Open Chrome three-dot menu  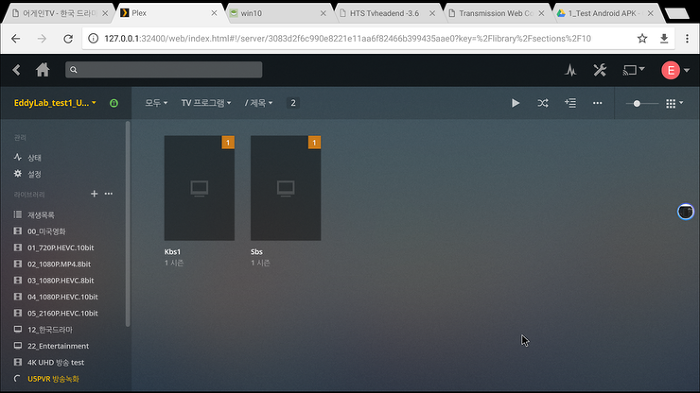click(687, 39)
